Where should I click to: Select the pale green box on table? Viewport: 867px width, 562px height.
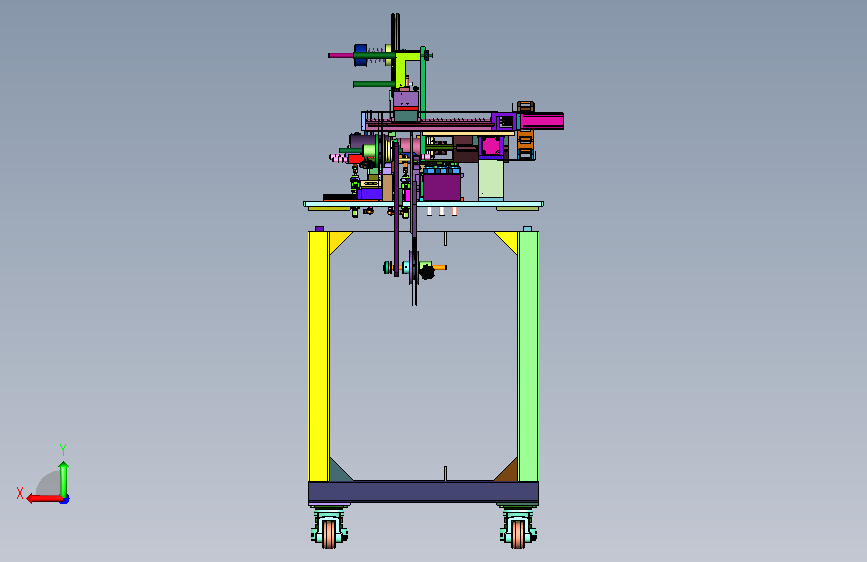tap(491, 180)
